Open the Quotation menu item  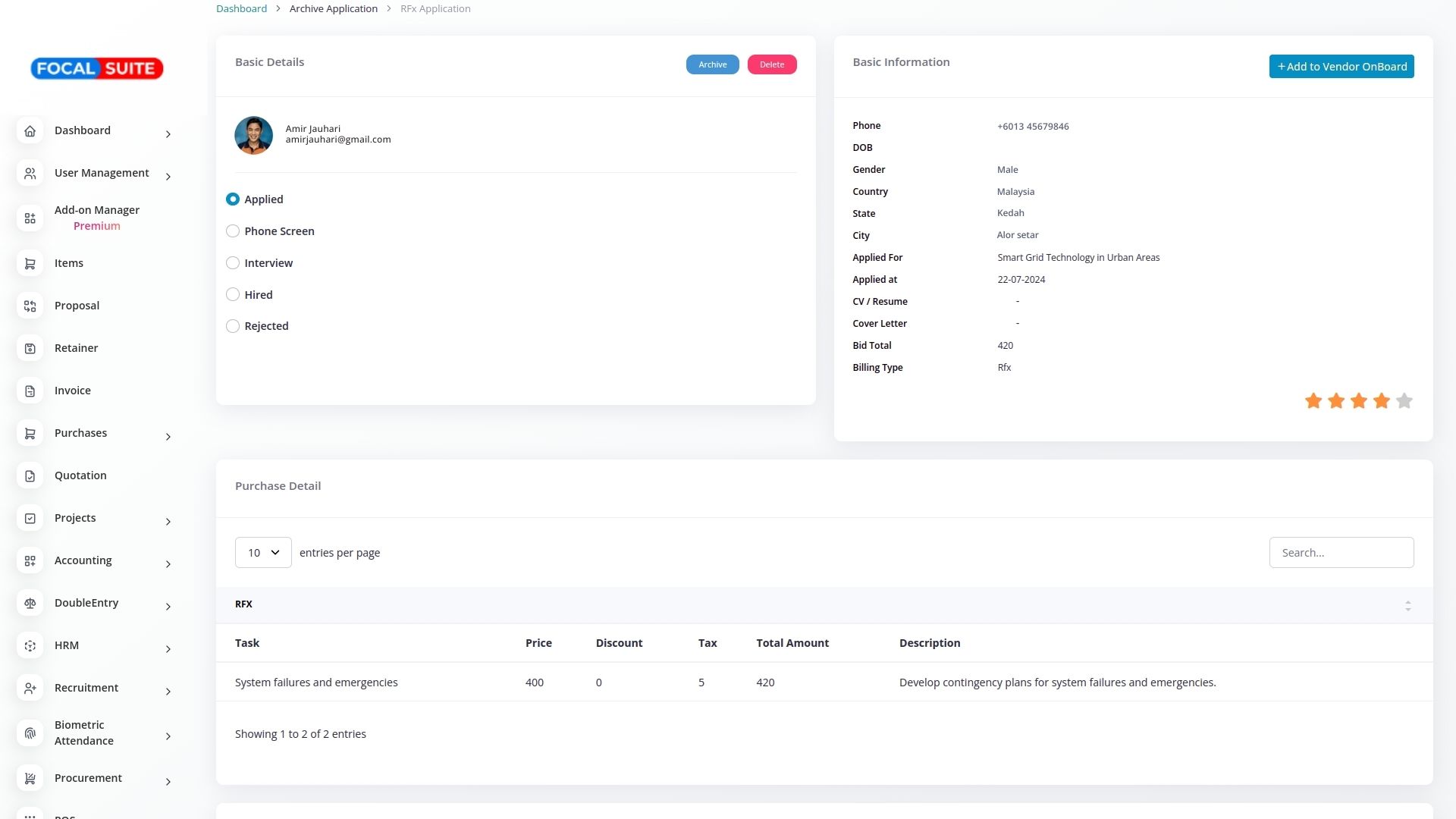[80, 475]
